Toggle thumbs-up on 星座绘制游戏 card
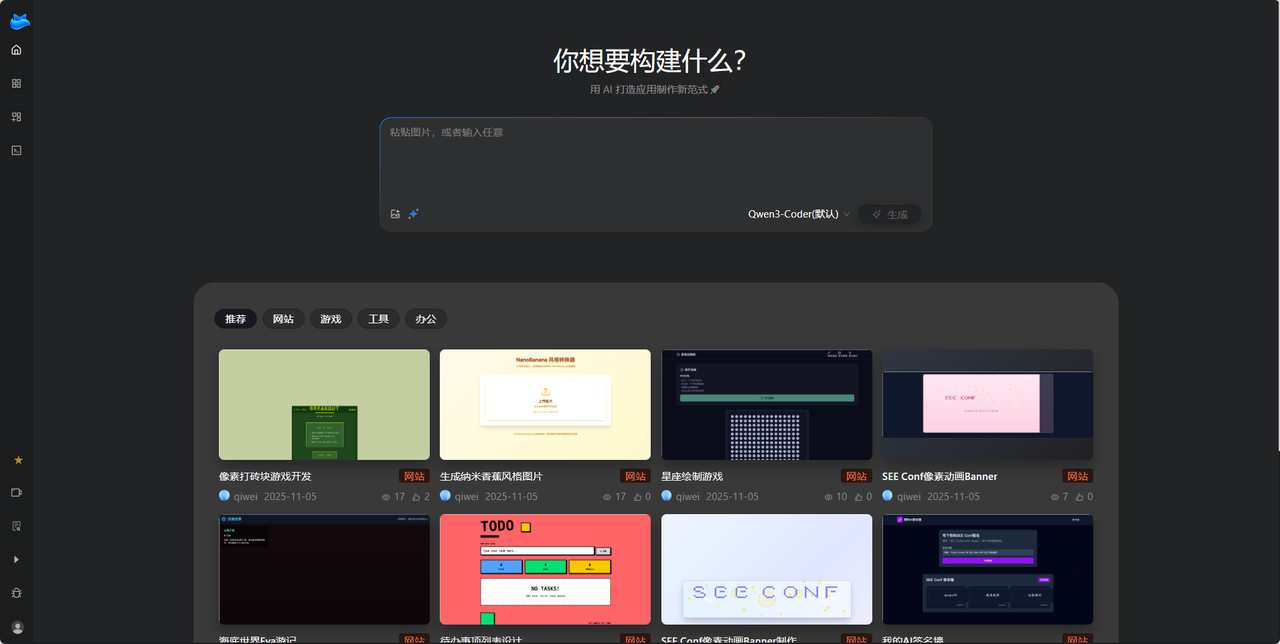This screenshot has height=644, width=1280. pos(858,497)
